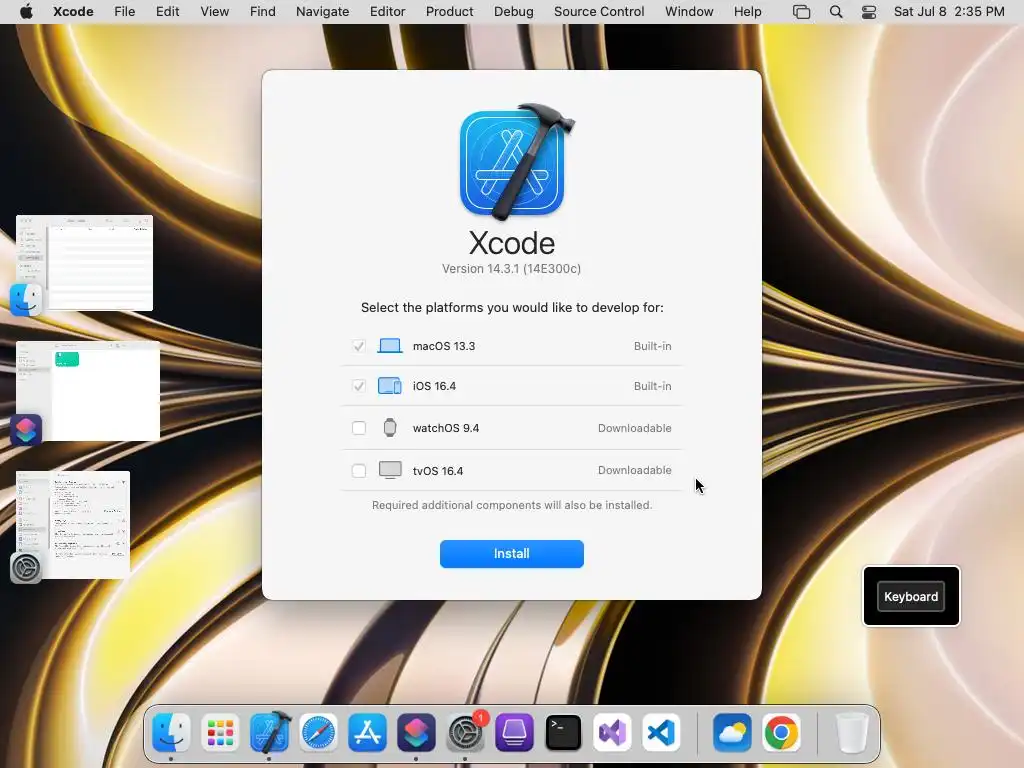This screenshot has width=1024, height=768.
Task: Switch to the Finder window thumbnail
Action: 84,263
